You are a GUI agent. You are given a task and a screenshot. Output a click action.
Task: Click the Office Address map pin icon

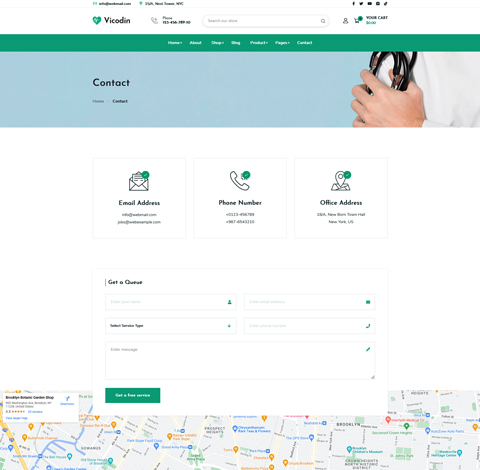[341, 181]
